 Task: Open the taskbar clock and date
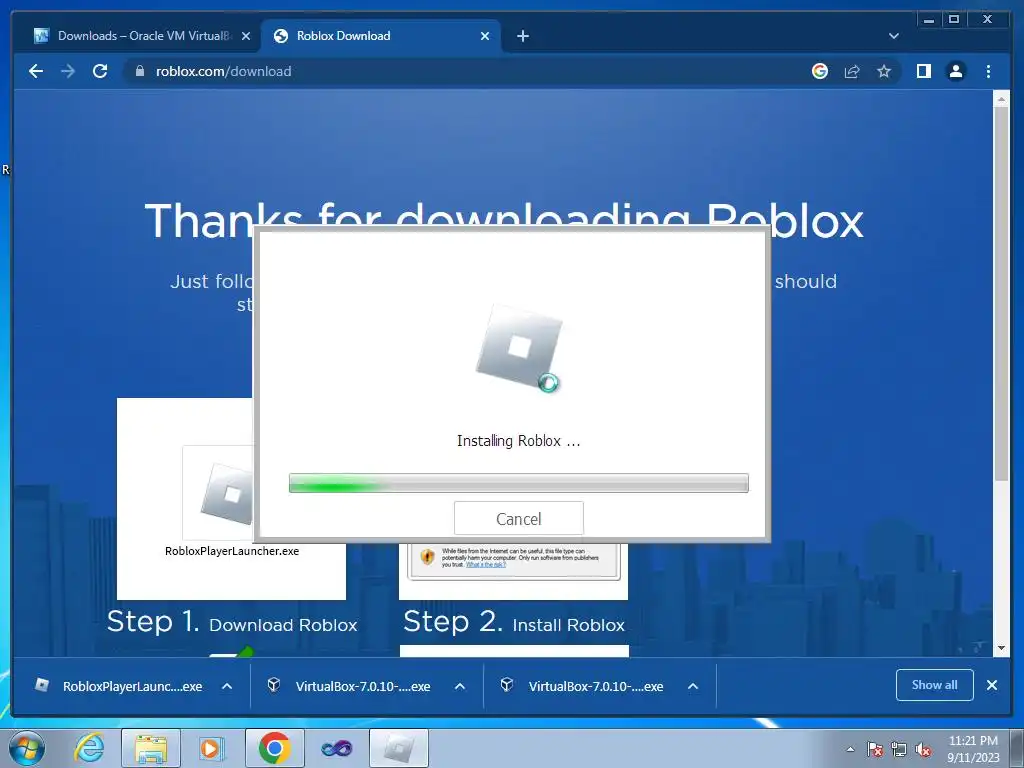coord(973,749)
